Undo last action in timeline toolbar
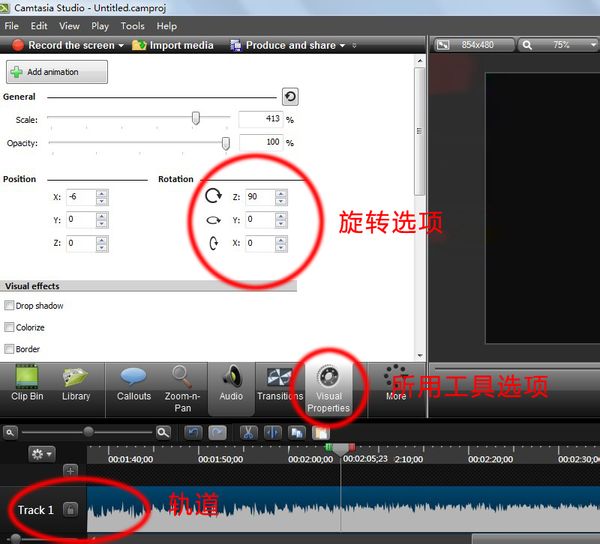 (x=193, y=433)
